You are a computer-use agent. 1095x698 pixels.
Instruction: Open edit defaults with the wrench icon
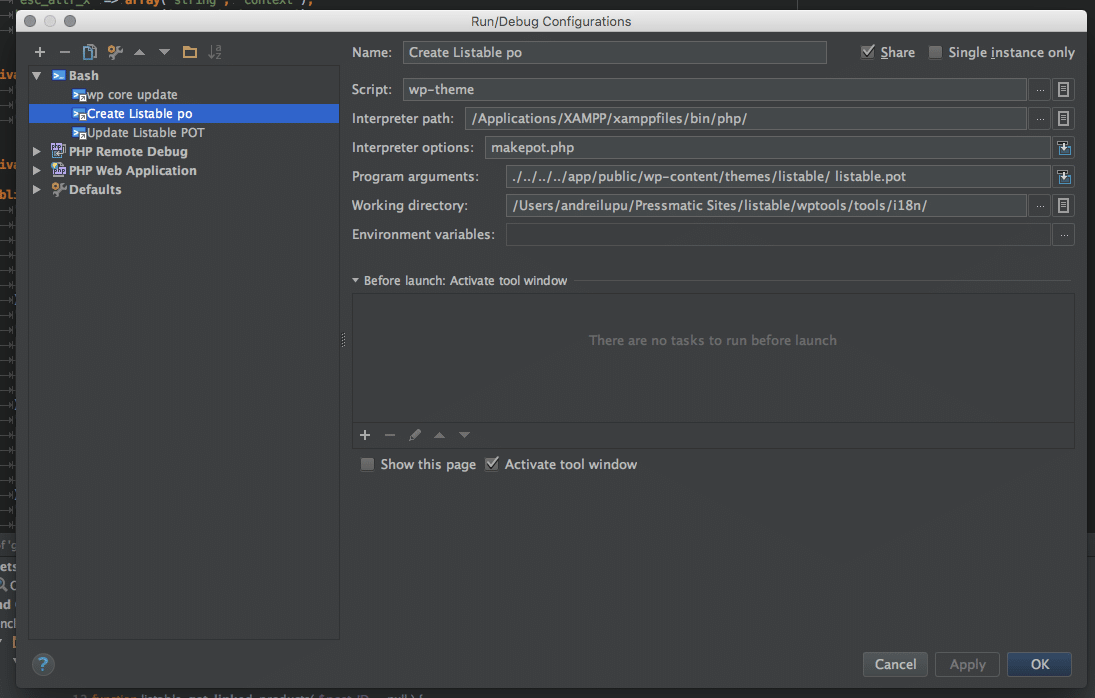pos(114,51)
